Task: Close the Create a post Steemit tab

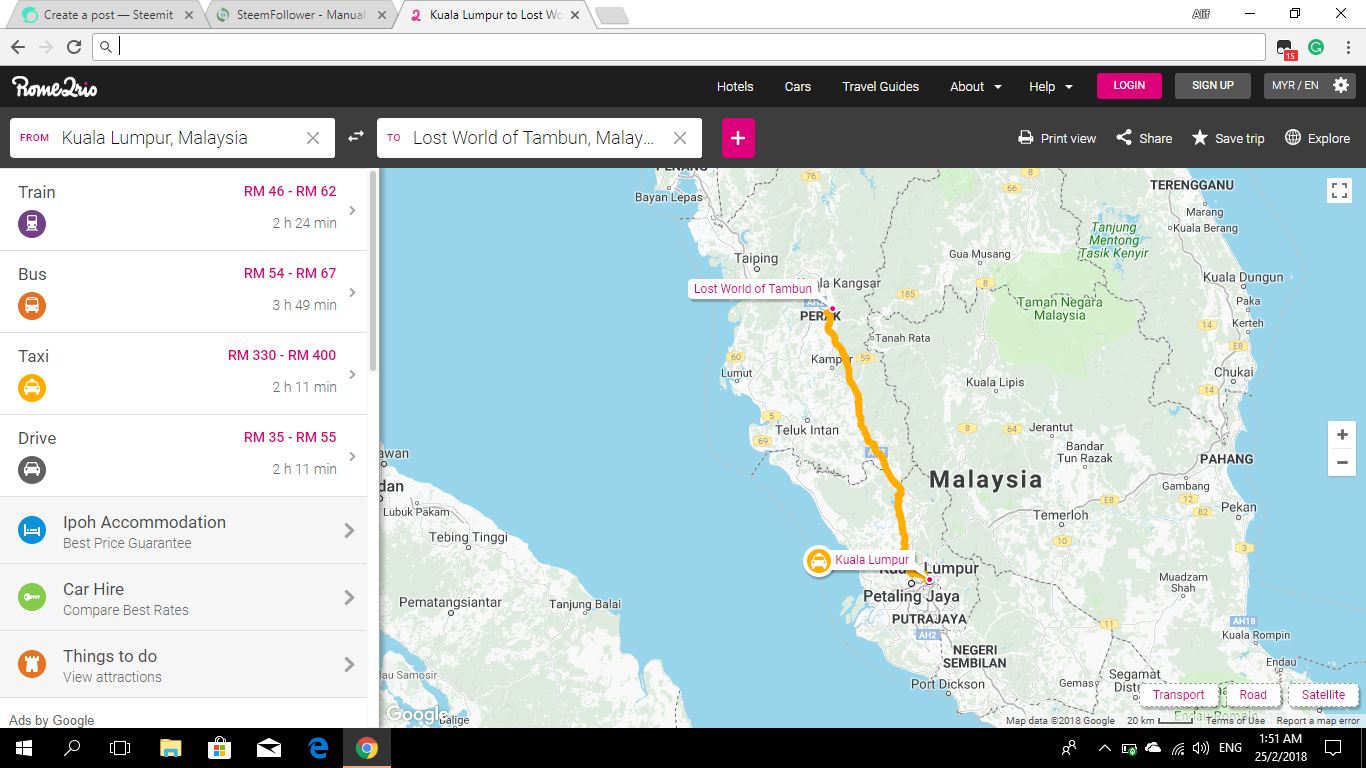Action: [x=189, y=15]
